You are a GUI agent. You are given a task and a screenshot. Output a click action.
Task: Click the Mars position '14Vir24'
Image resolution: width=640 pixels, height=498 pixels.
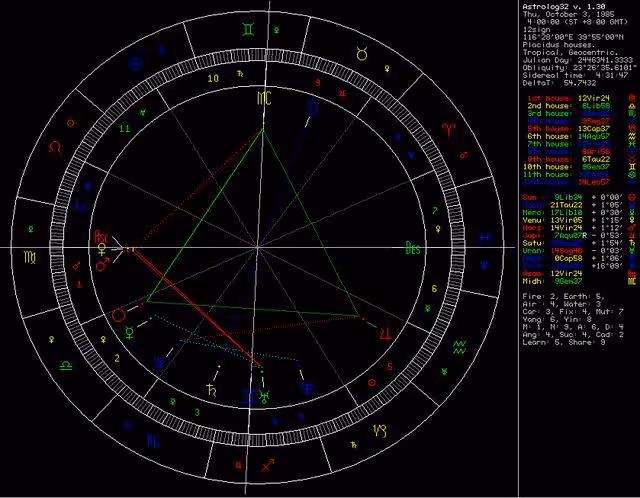[x=566, y=228]
